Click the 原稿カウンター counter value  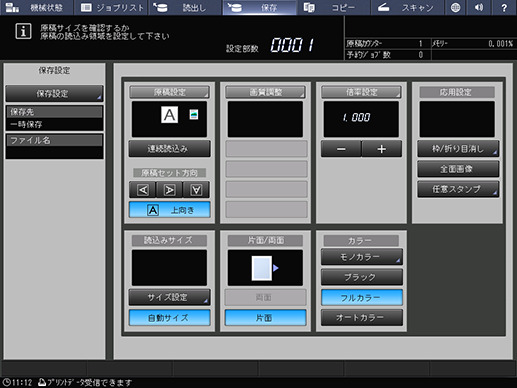[x=420, y=44]
